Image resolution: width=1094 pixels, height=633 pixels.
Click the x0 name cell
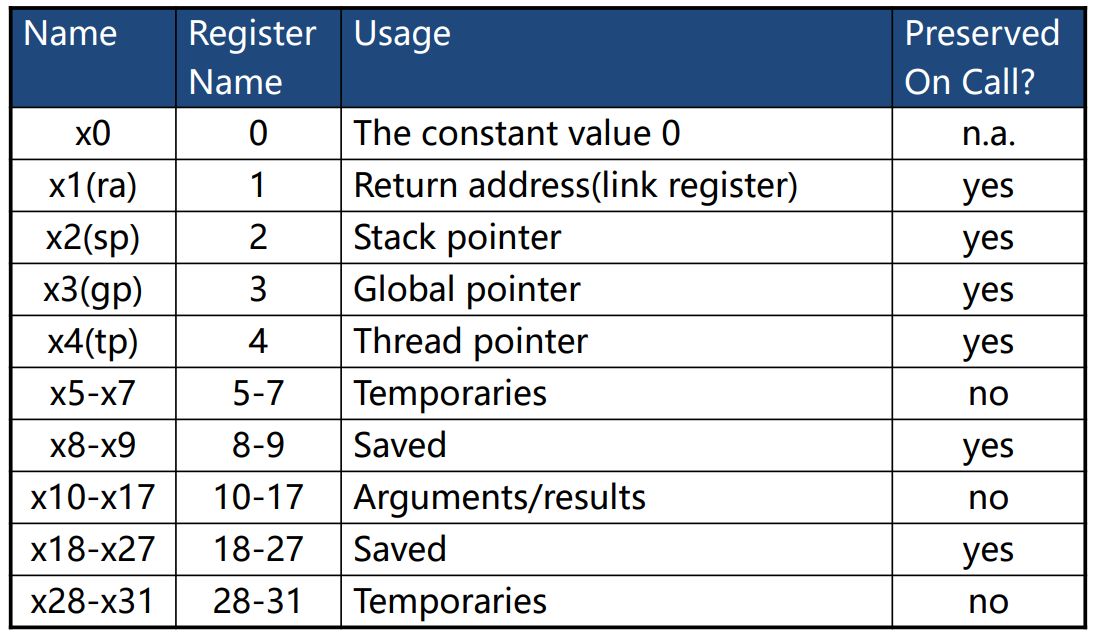coord(93,134)
